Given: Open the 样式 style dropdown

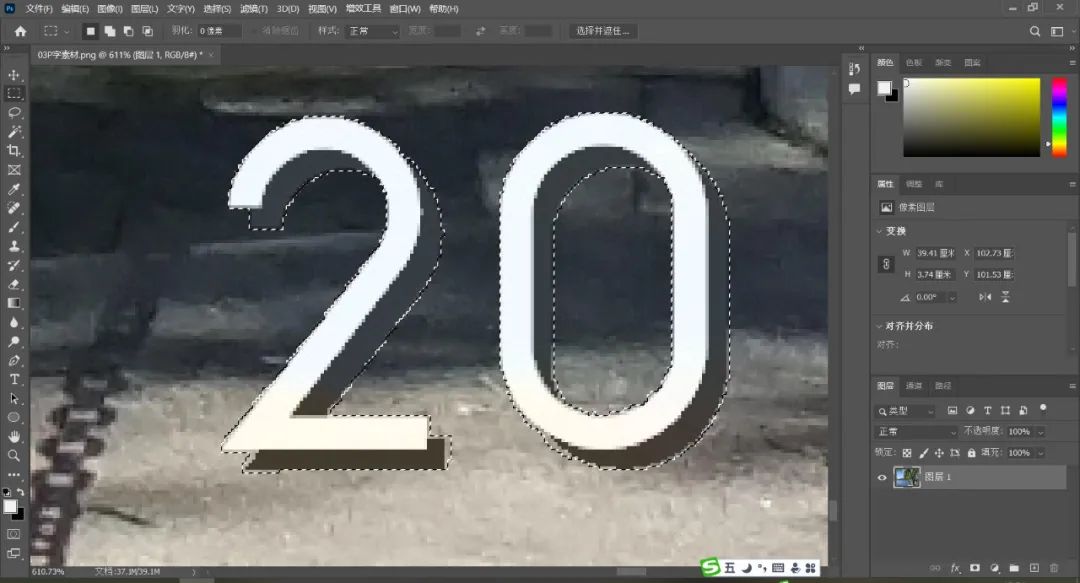Looking at the screenshot, I should point(371,31).
